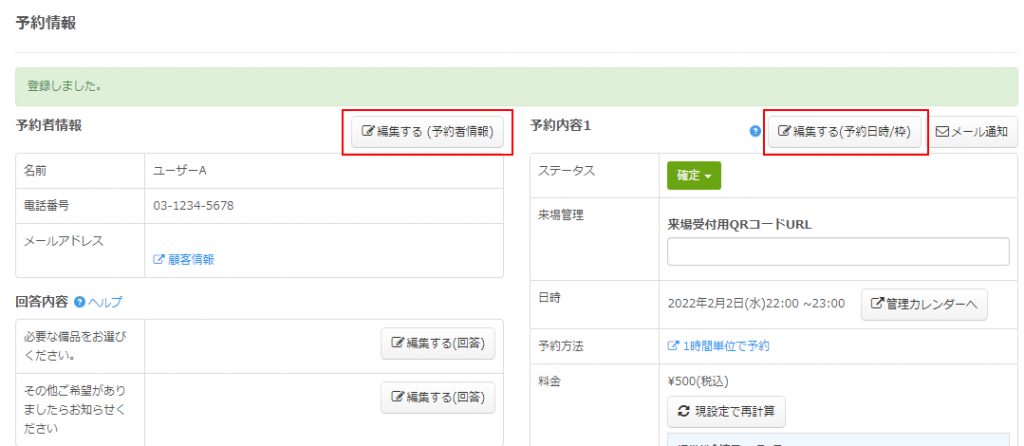This screenshot has height=446, width=1024.
Task: Click the name value ユーザーA
Action: point(180,171)
